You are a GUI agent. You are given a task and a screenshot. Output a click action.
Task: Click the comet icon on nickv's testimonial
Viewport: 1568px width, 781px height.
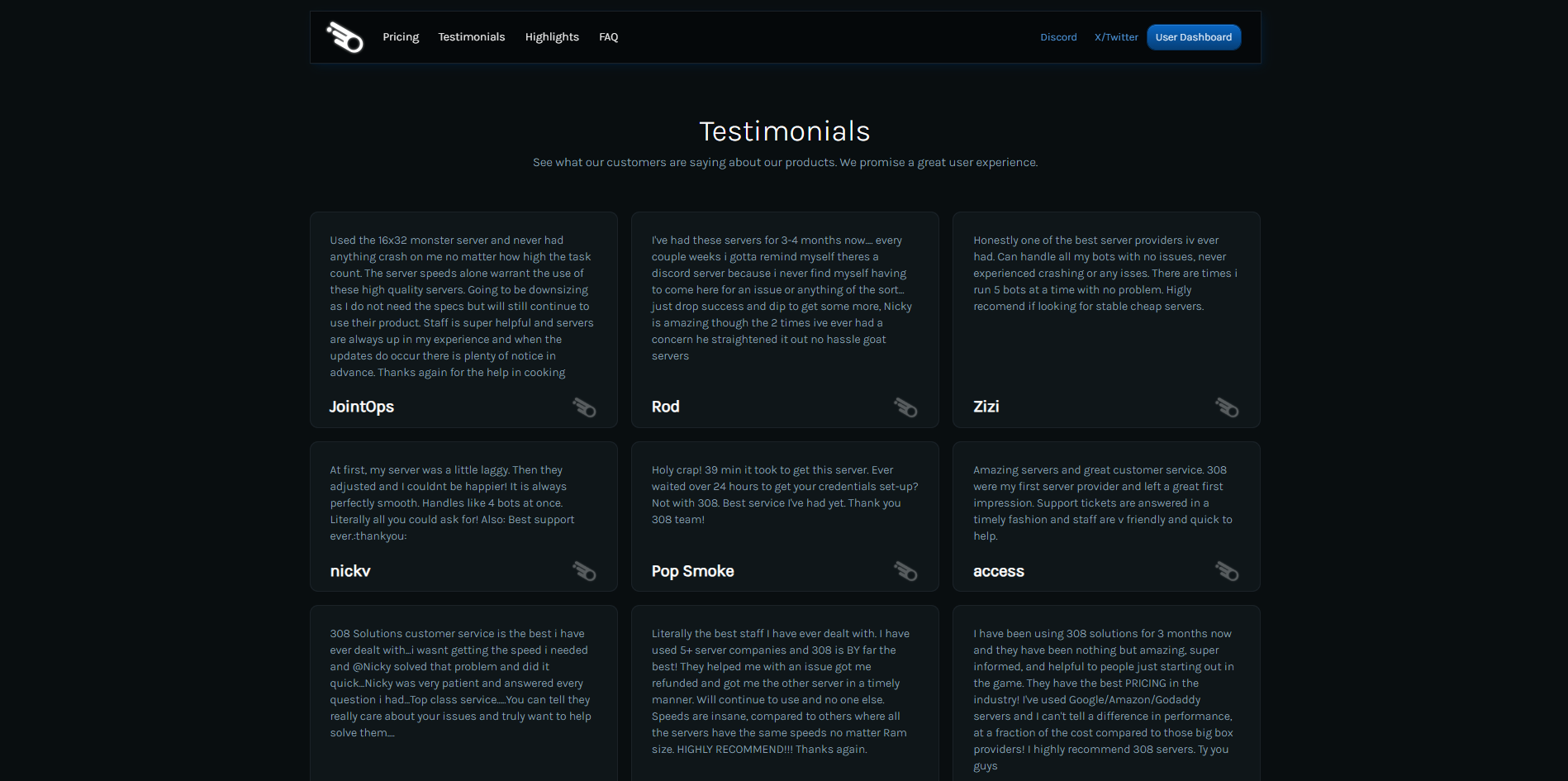coord(584,571)
